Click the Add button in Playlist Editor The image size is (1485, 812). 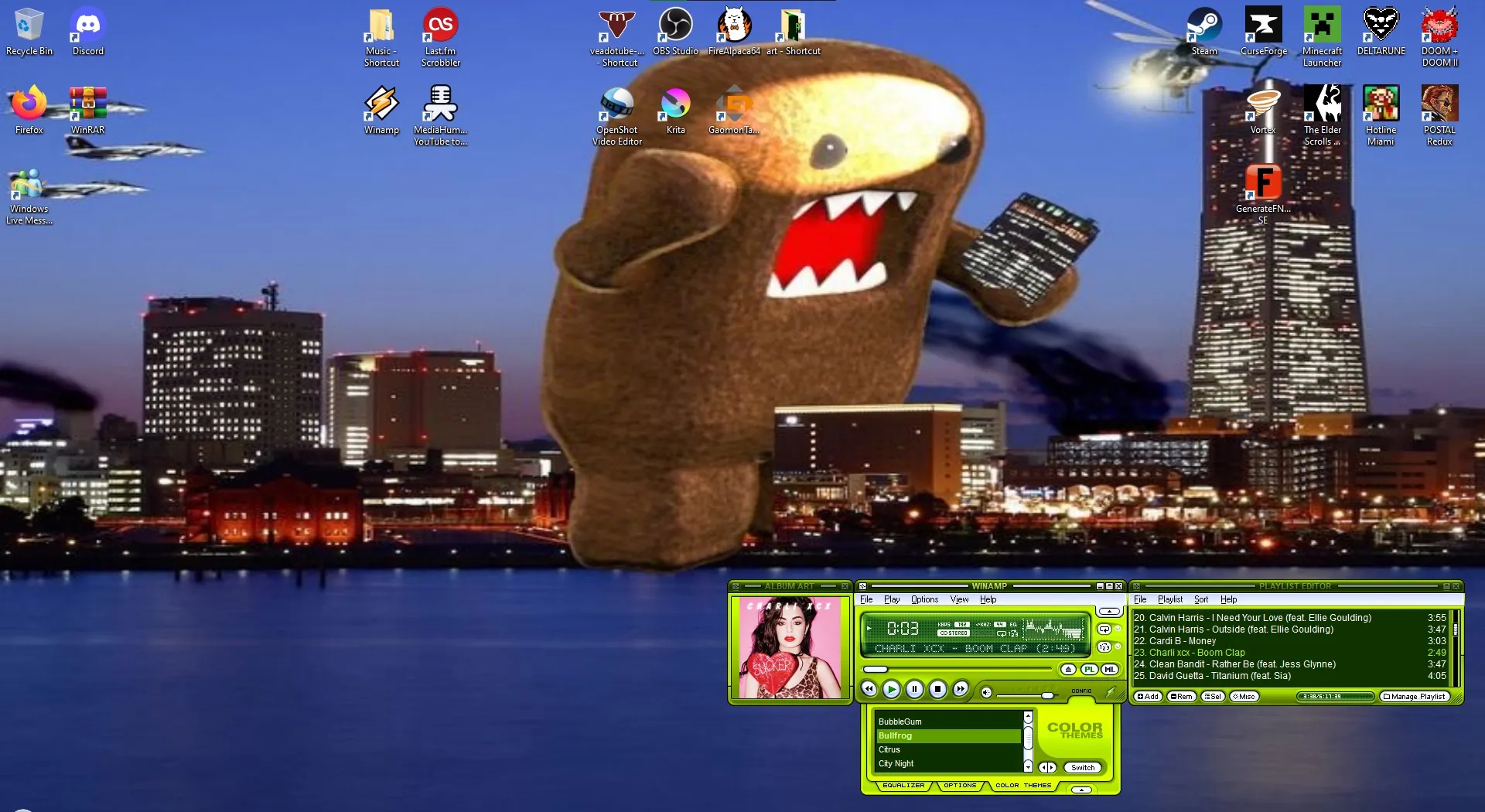1148,697
